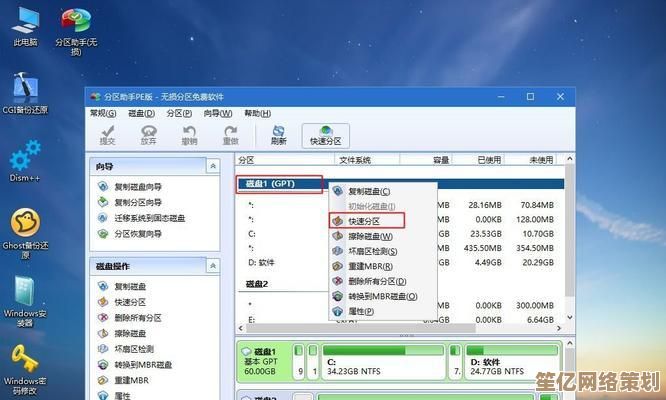Click the 刷新 (Refresh) toolbar icon
666x400 pixels.
[278, 134]
